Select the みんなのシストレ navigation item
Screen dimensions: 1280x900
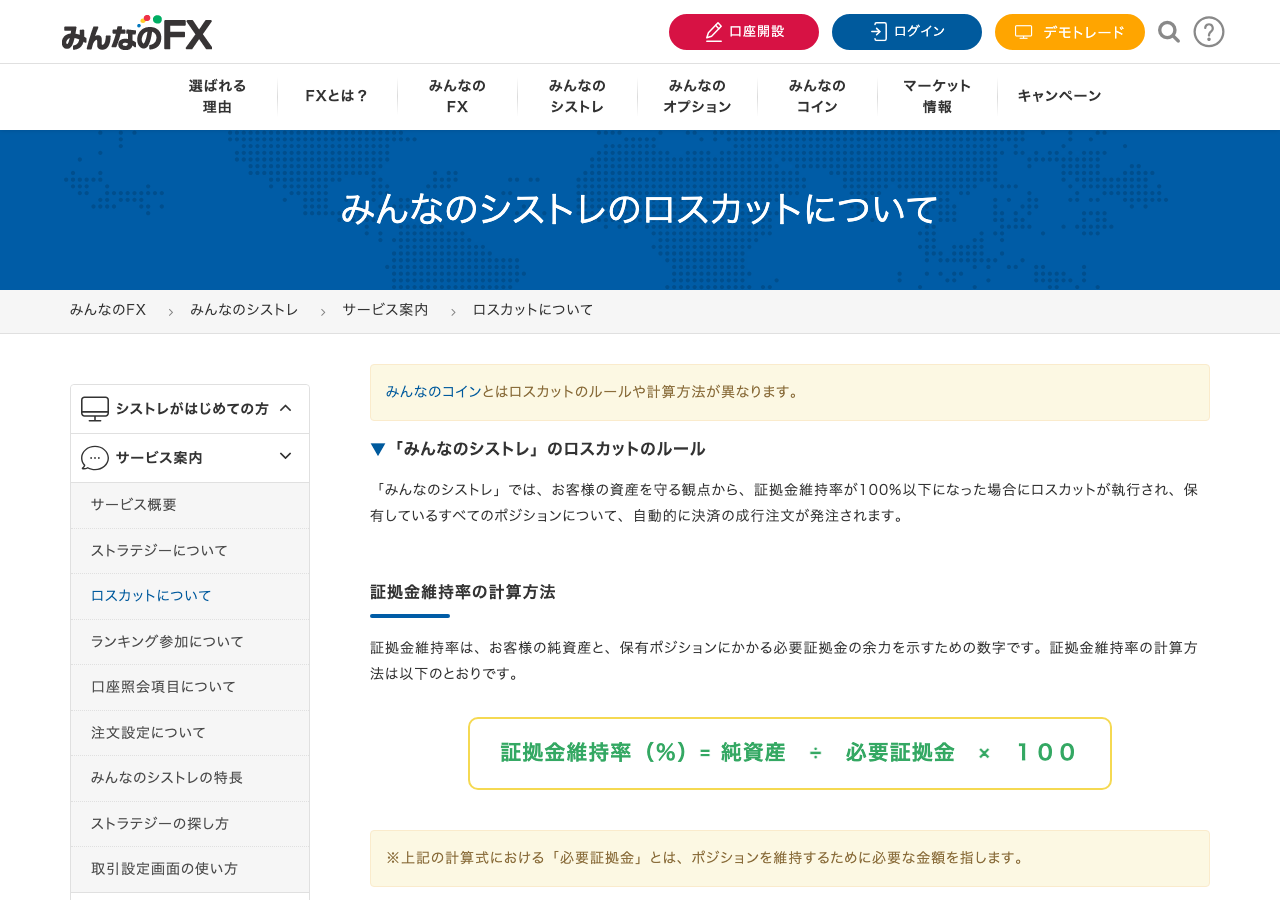pyautogui.click(x=577, y=96)
